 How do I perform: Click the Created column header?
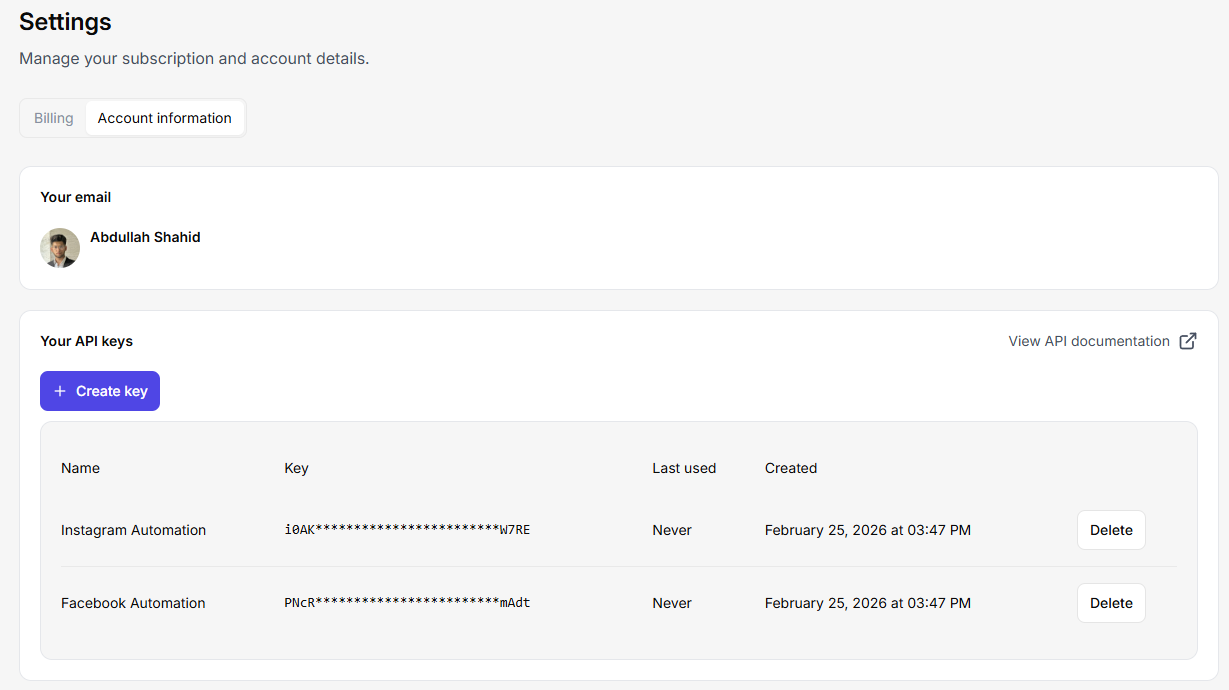click(790, 468)
